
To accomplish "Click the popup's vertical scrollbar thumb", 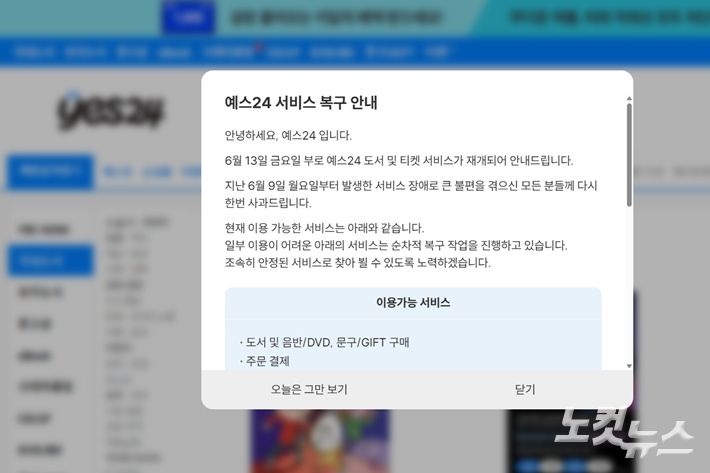I will [629, 155].
